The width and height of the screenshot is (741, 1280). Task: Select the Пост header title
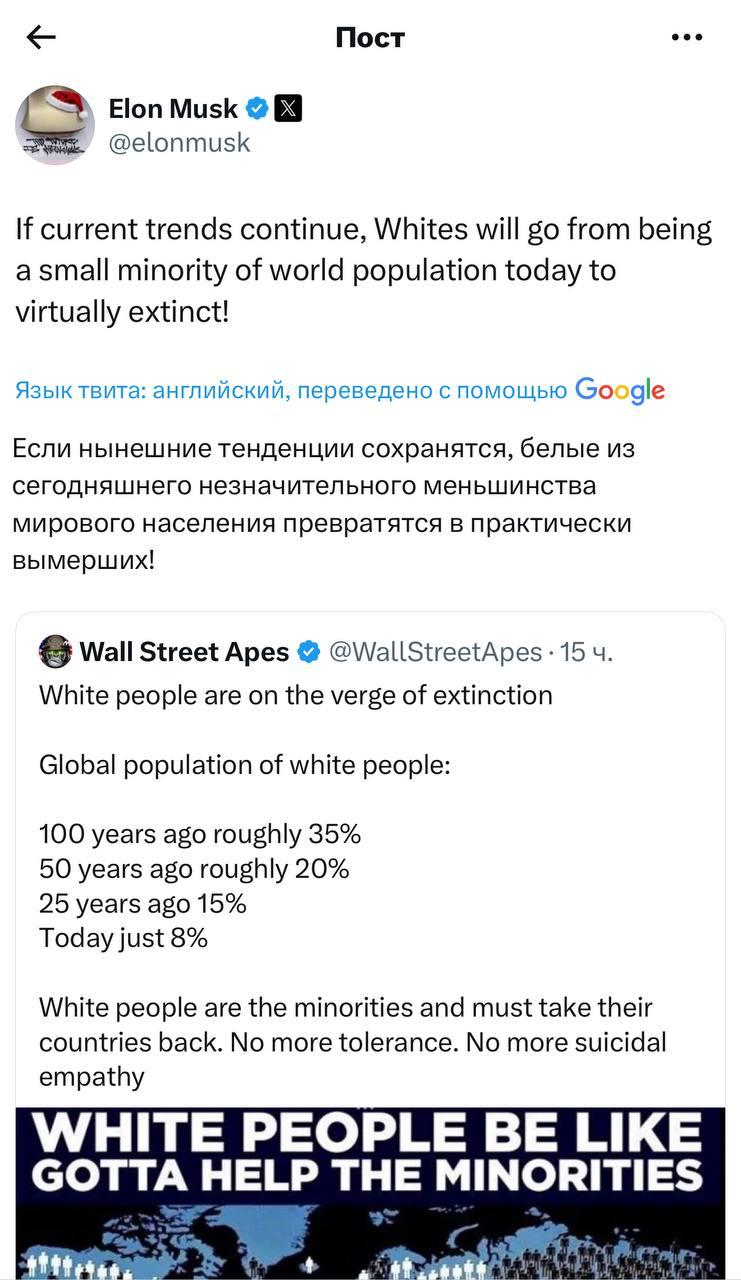tap(370, 37)
